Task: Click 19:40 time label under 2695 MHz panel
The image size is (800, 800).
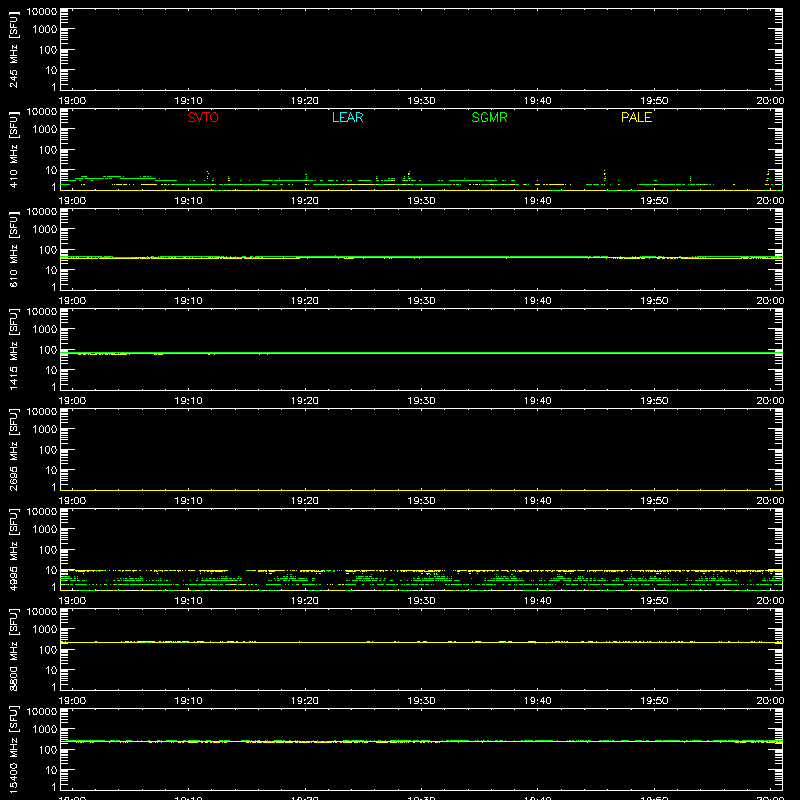Action: pos(538,501)
